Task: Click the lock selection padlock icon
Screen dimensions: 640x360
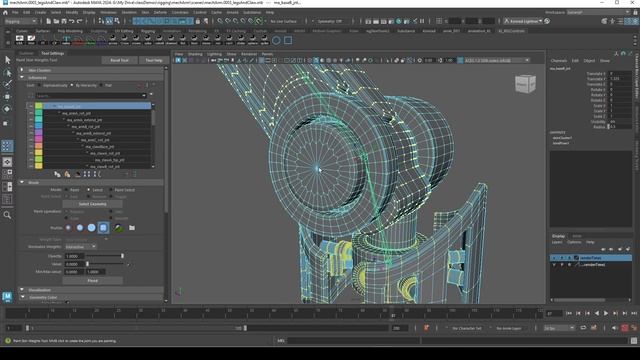Action: [198, 21]
